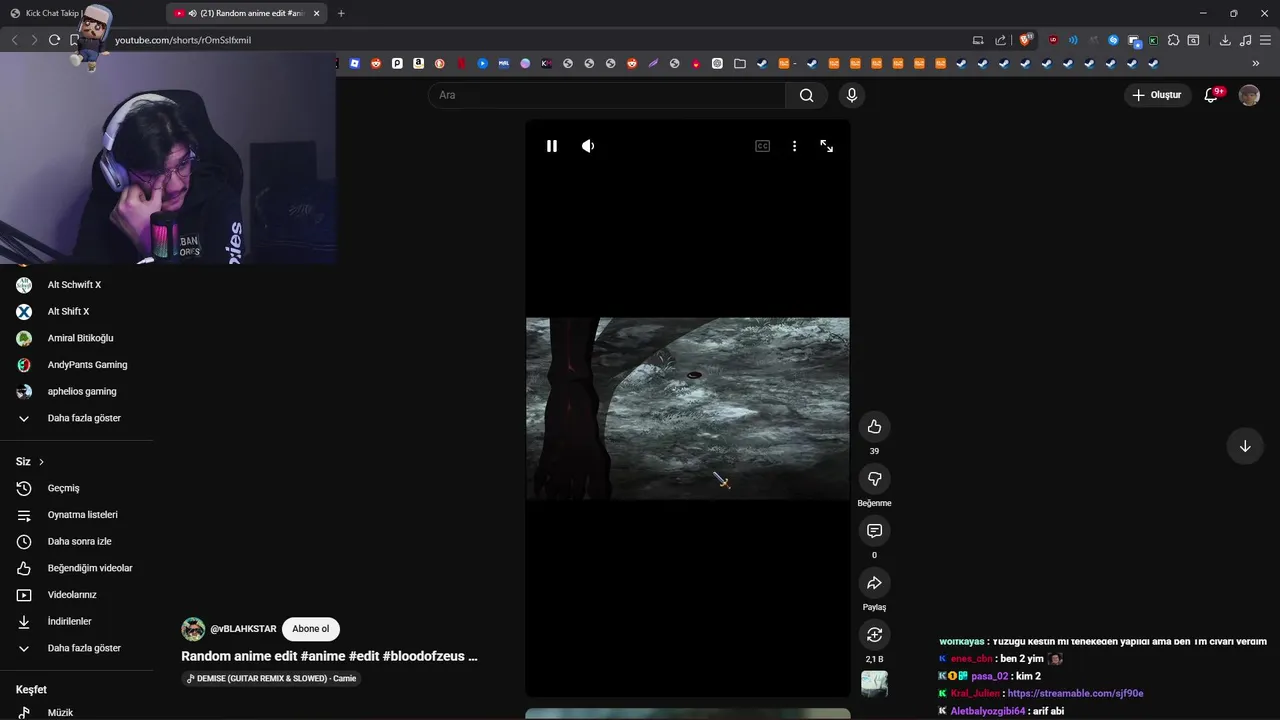Open the extensions puzzle icon
Image resolution: width=1280 pixels, height=720 pixels.
(x=1173, y=40)
